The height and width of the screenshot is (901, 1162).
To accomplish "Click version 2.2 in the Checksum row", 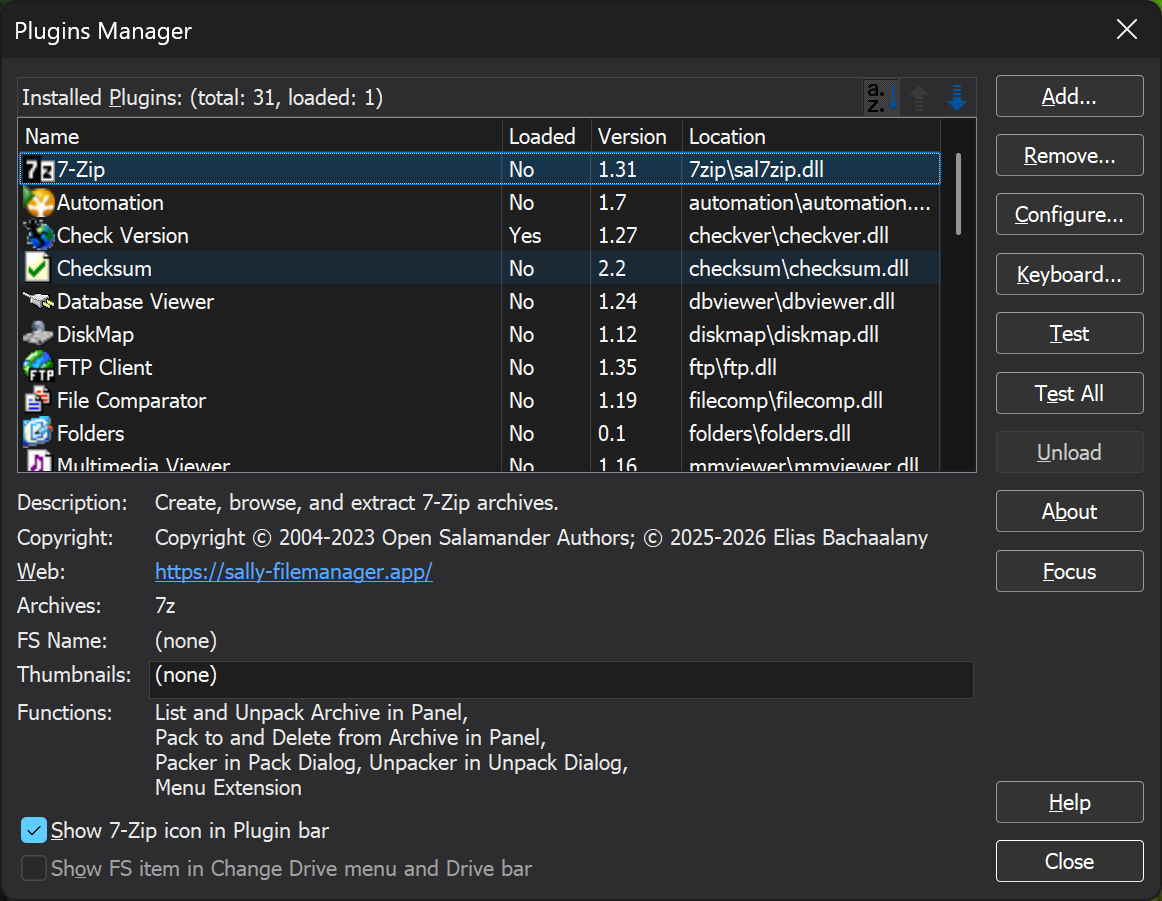I will (x=612, y=268).
